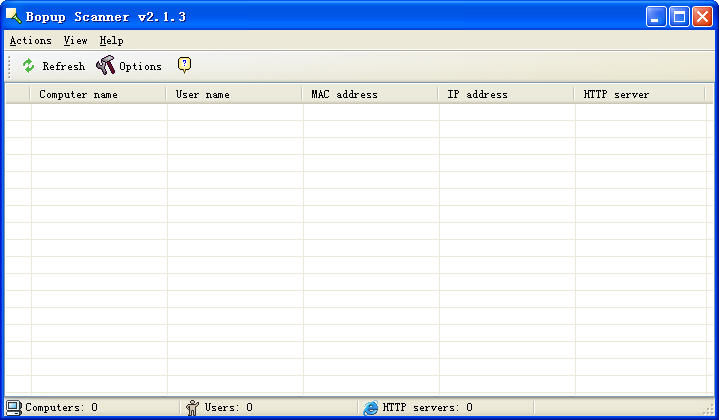Click the green Refresh arrows icon
The width and height of the screenshot is (719, 420).
tap(28, 66)
